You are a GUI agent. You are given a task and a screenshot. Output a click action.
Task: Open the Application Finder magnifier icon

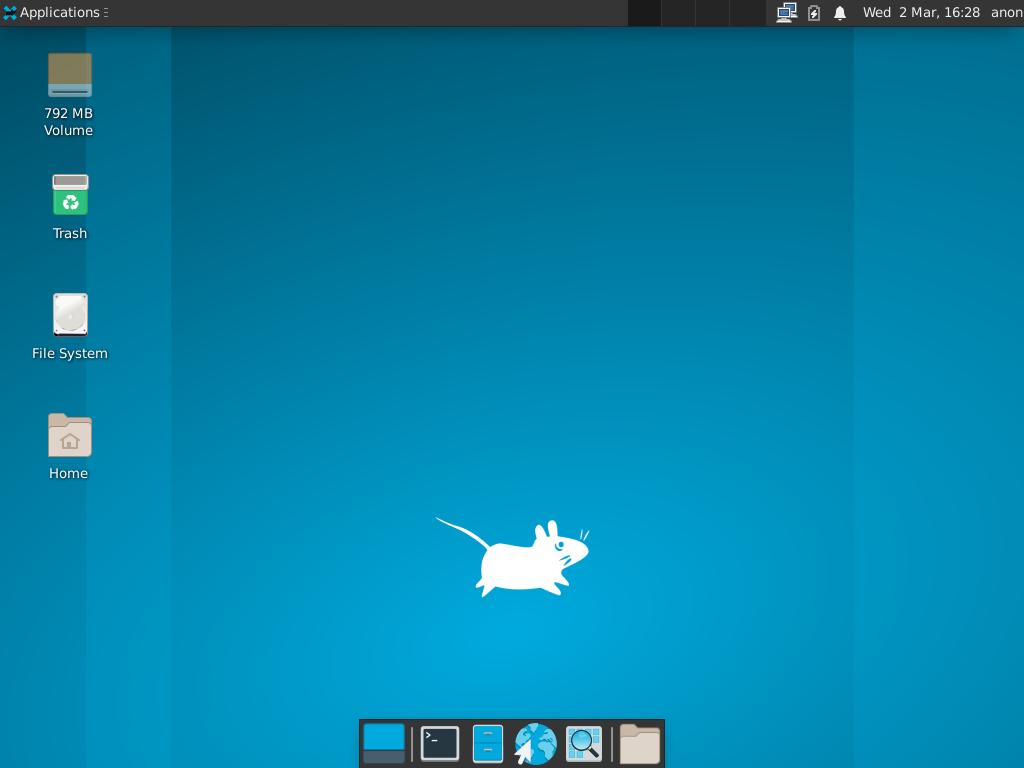(x=584, y=743)
